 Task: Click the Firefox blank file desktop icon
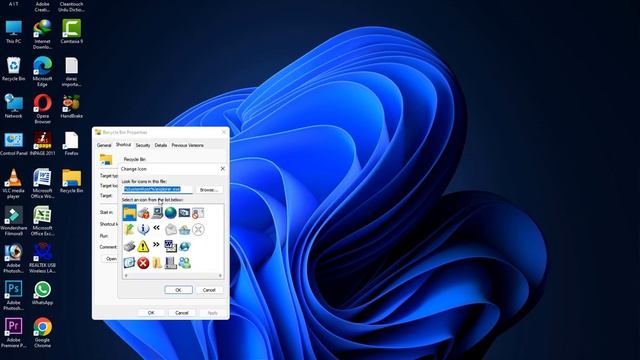click(x=71, y=143)
